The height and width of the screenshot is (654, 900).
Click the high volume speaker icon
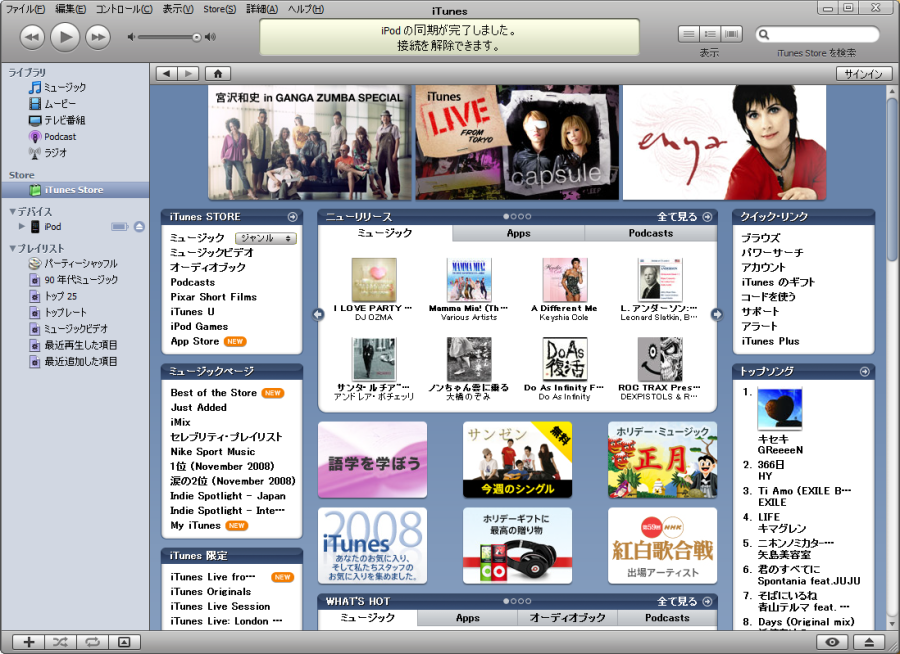[x=211, y=37]
